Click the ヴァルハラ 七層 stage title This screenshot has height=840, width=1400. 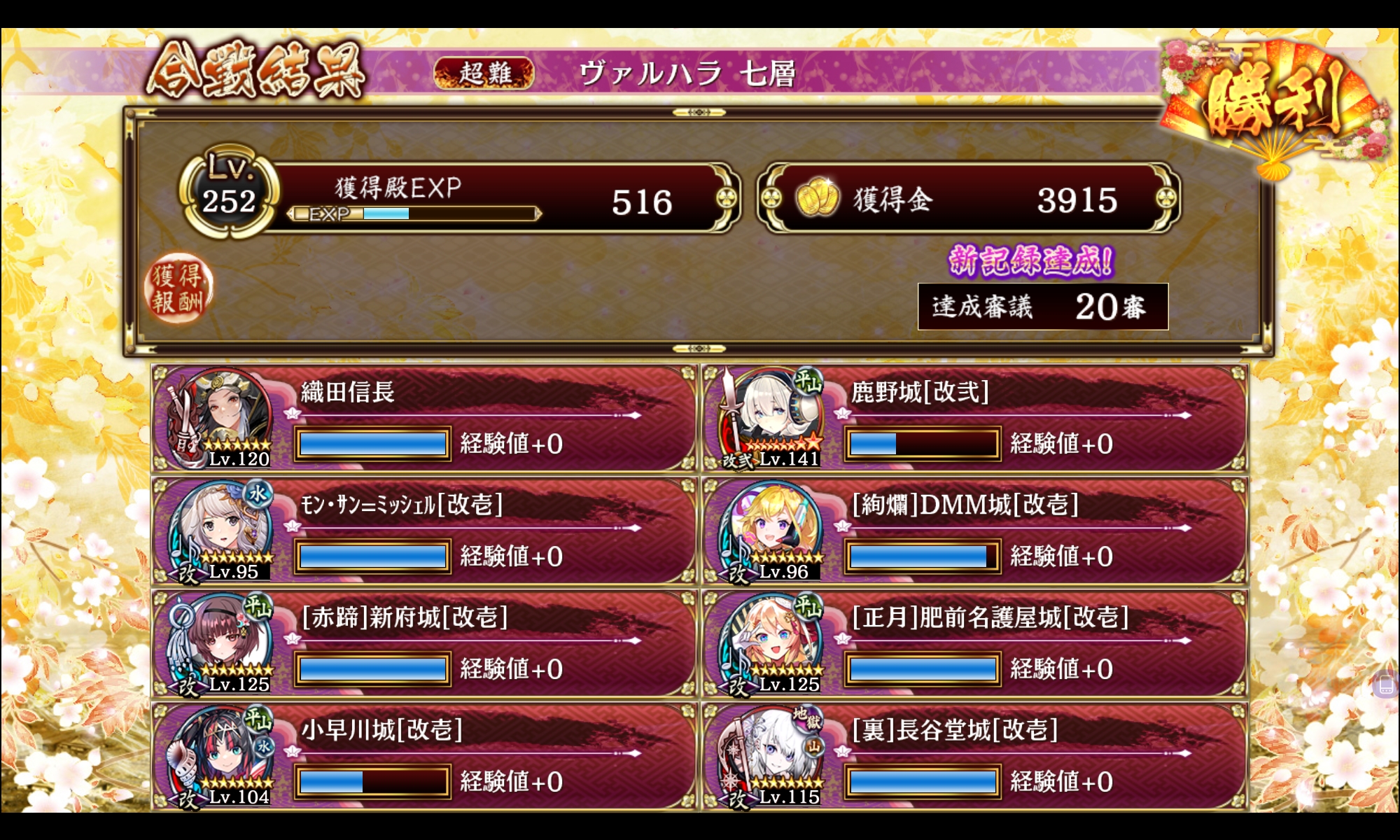pyautogui.click(x=687, y=73)
